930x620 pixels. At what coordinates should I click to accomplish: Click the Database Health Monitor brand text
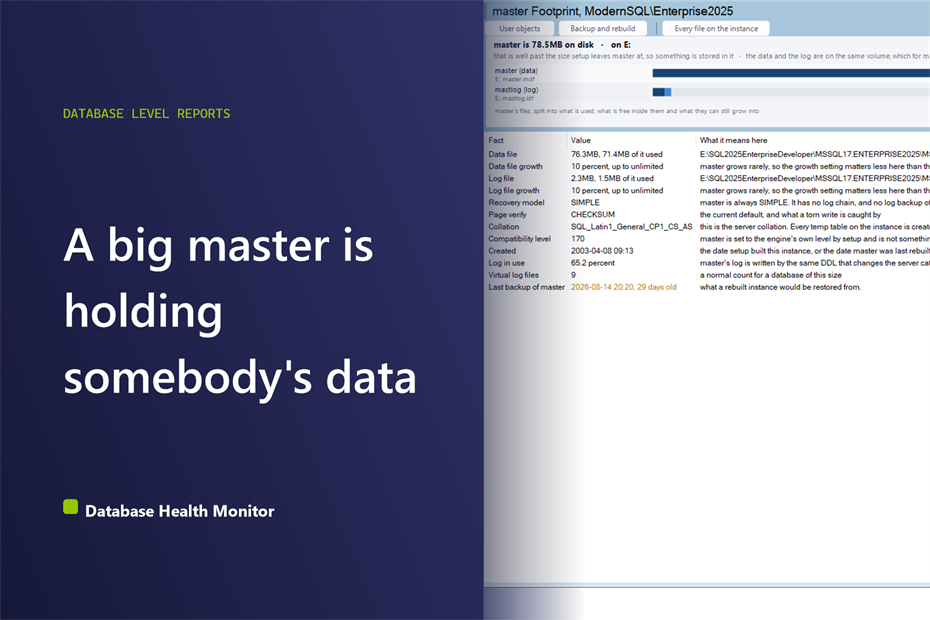(x=180, y=511)
